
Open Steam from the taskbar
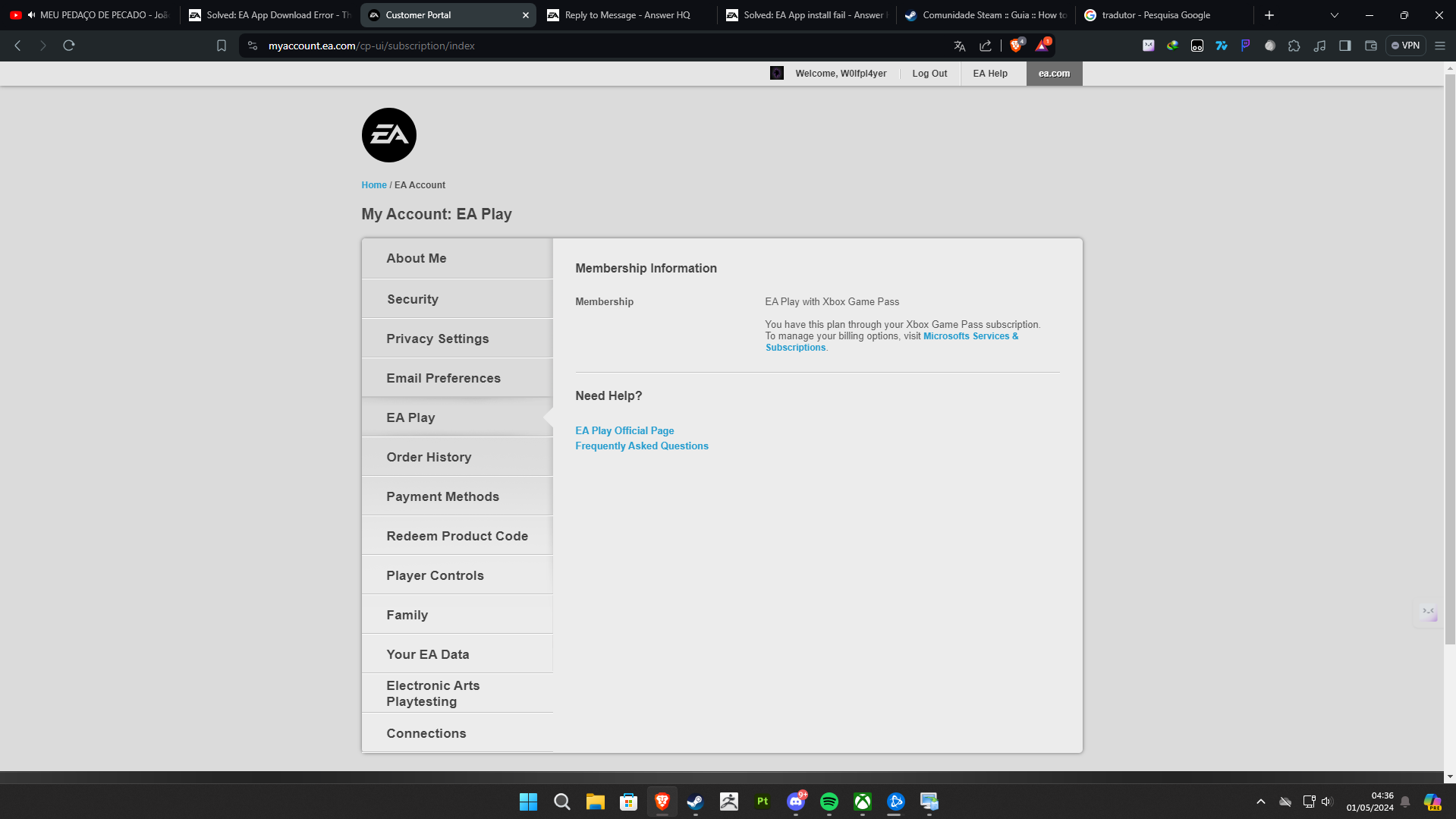click(x=695, y=802)
